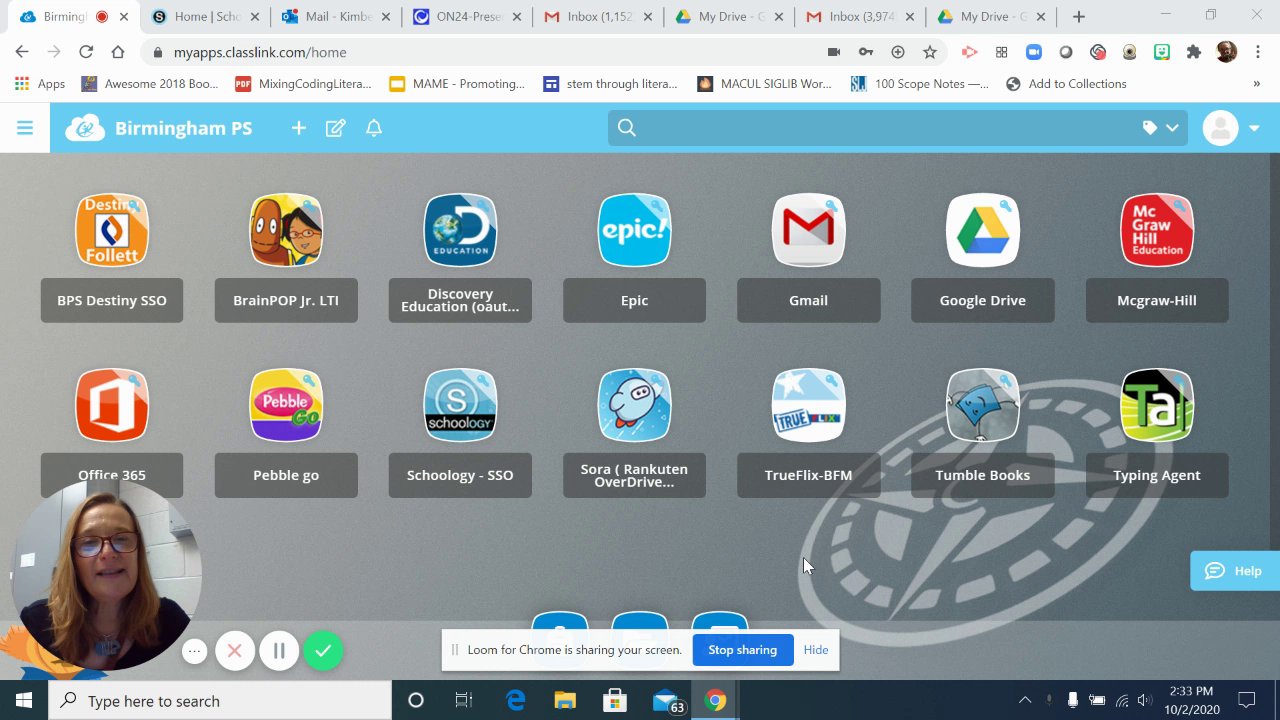
Task: Open the BPS Destiny Follett app icon
Action: point(112,231)
